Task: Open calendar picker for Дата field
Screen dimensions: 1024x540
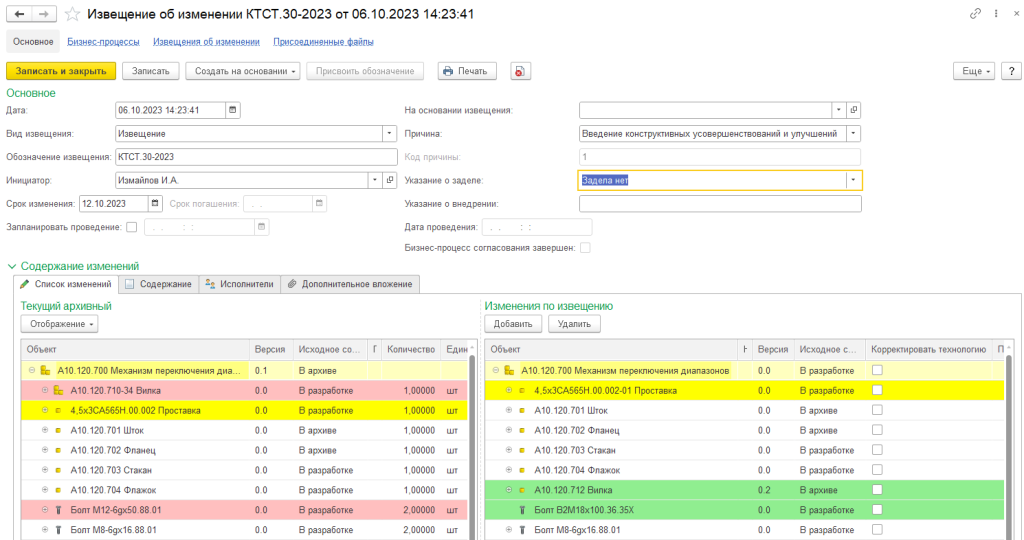Action: tap(233, 110)
